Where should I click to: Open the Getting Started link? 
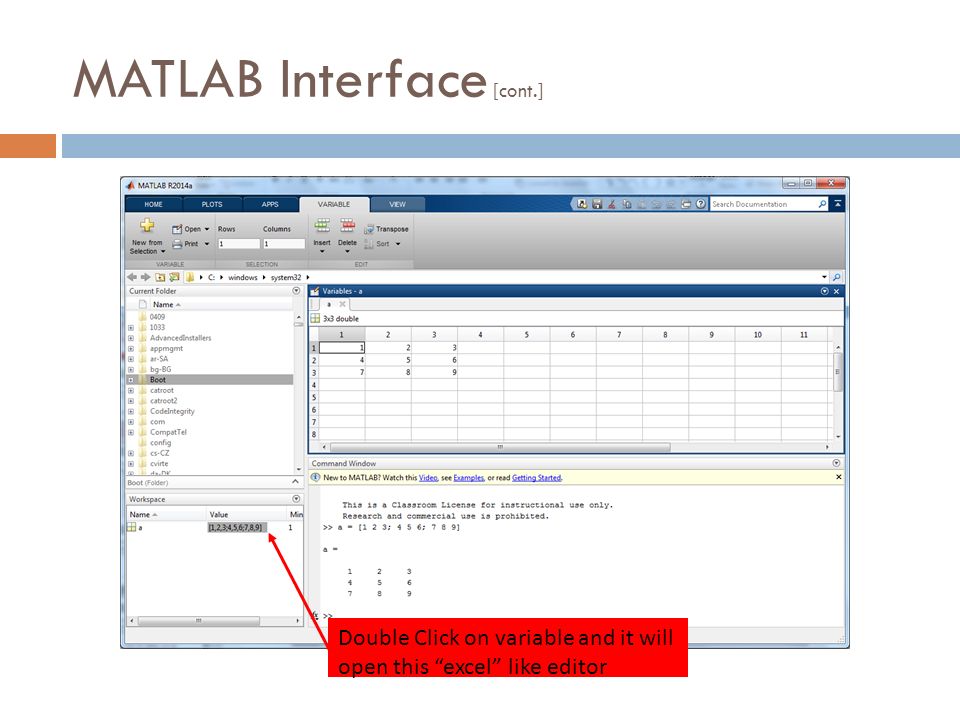point(536,478)
